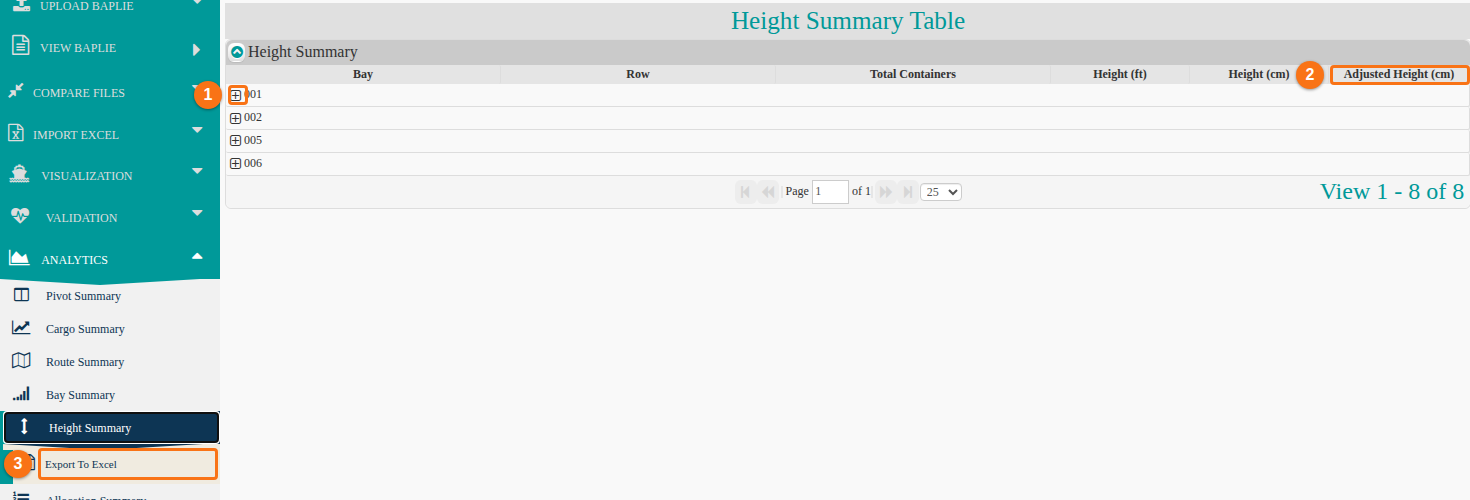Collapse the Analytics menu arrow
The width and height of the screenshot is (1470, 500).
[x=197, y=255]
